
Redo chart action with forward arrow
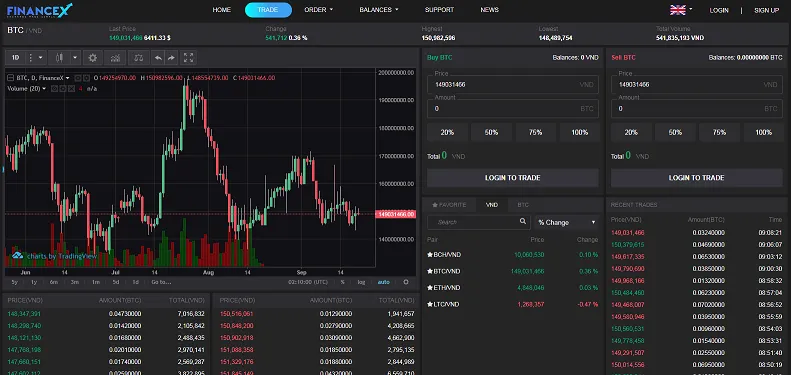(172, 58)
